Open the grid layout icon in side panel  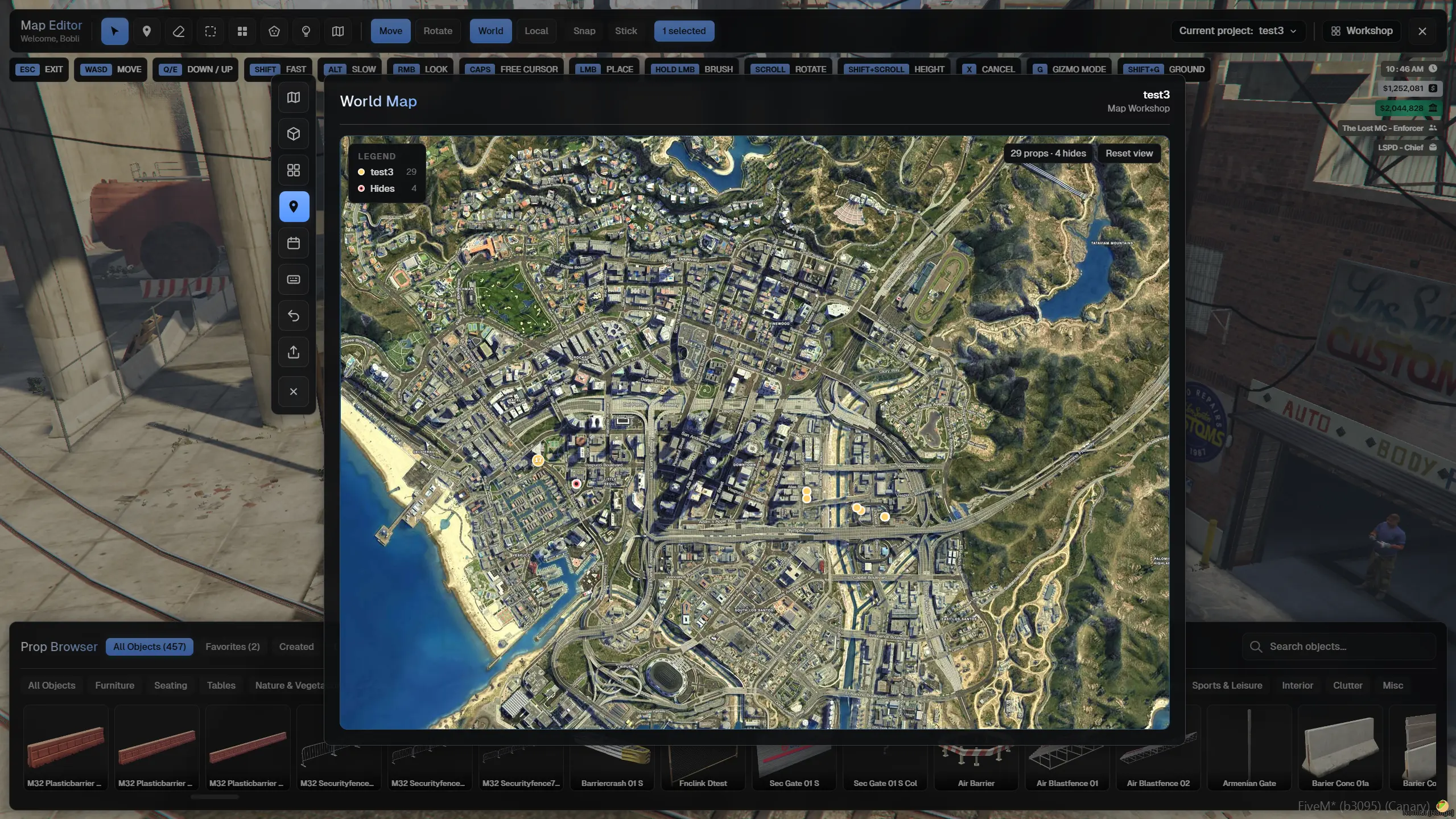click(294, 170)
